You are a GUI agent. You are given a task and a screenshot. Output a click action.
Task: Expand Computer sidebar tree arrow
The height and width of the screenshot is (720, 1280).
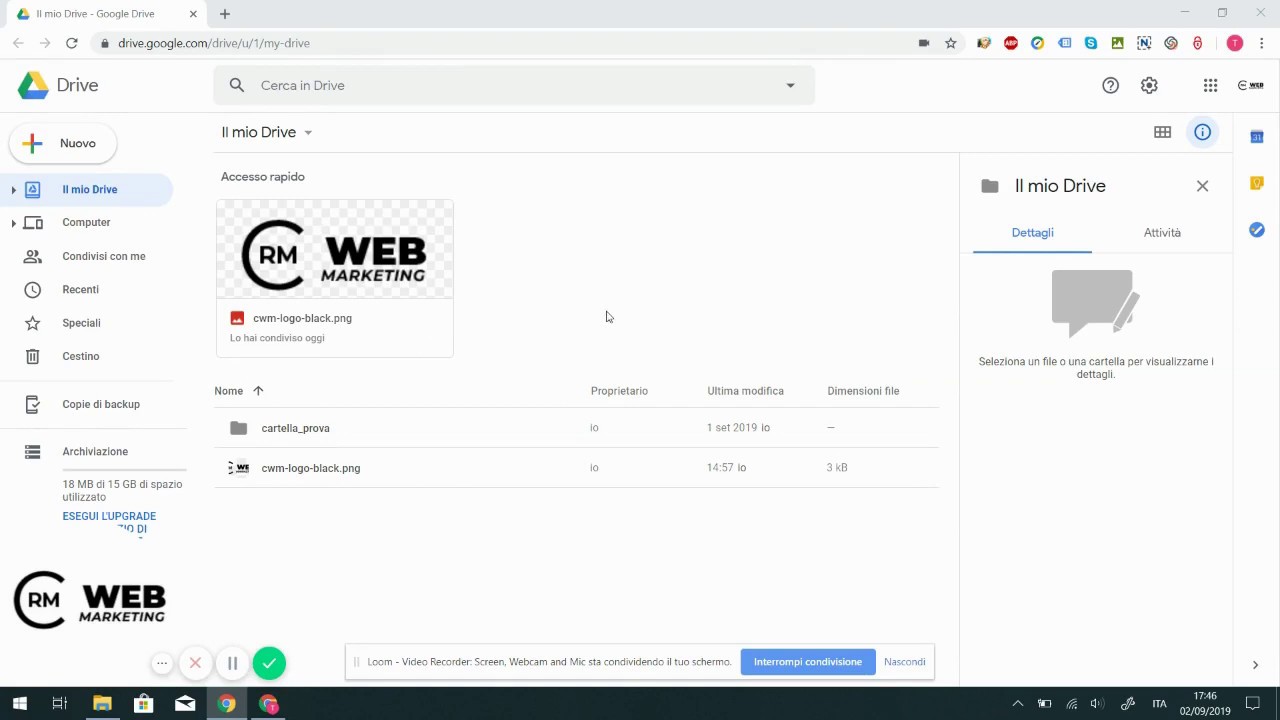(x=13, y=222)
